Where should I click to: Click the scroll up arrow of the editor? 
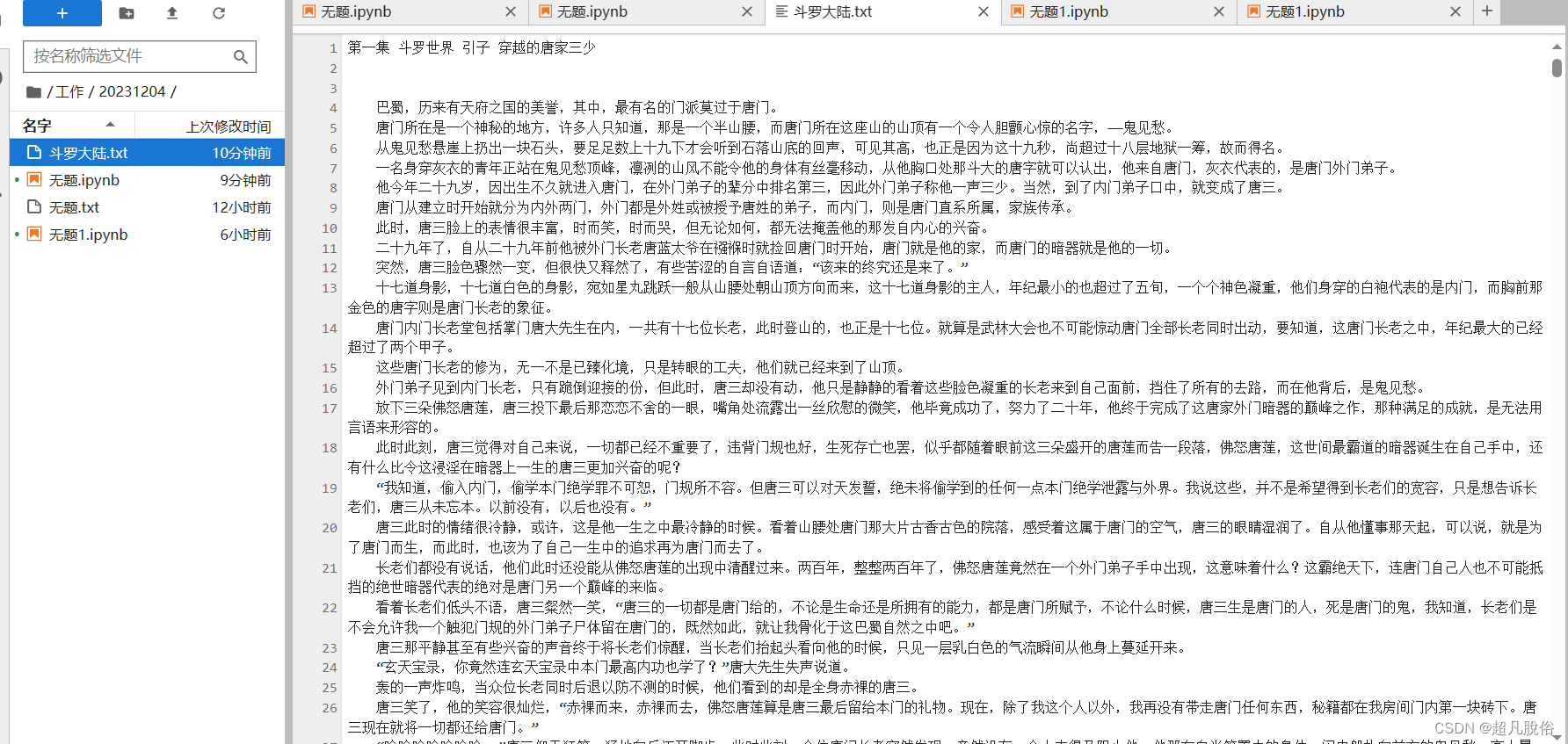[x=1557, y=47]
